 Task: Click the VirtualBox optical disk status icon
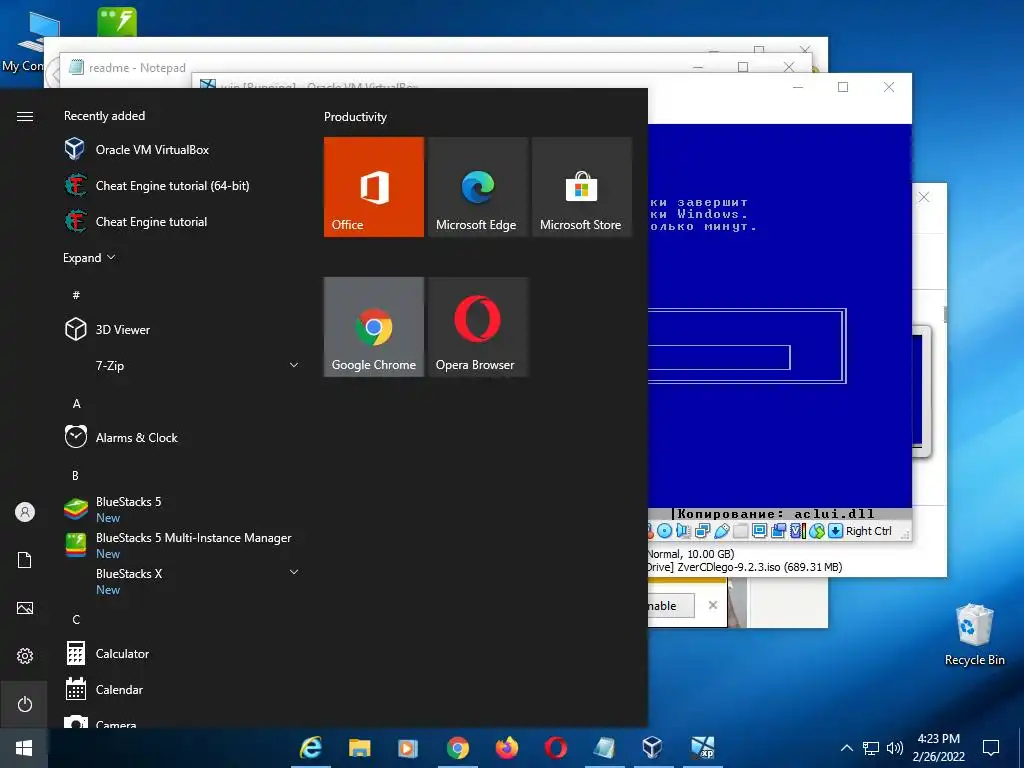point(665,531)
